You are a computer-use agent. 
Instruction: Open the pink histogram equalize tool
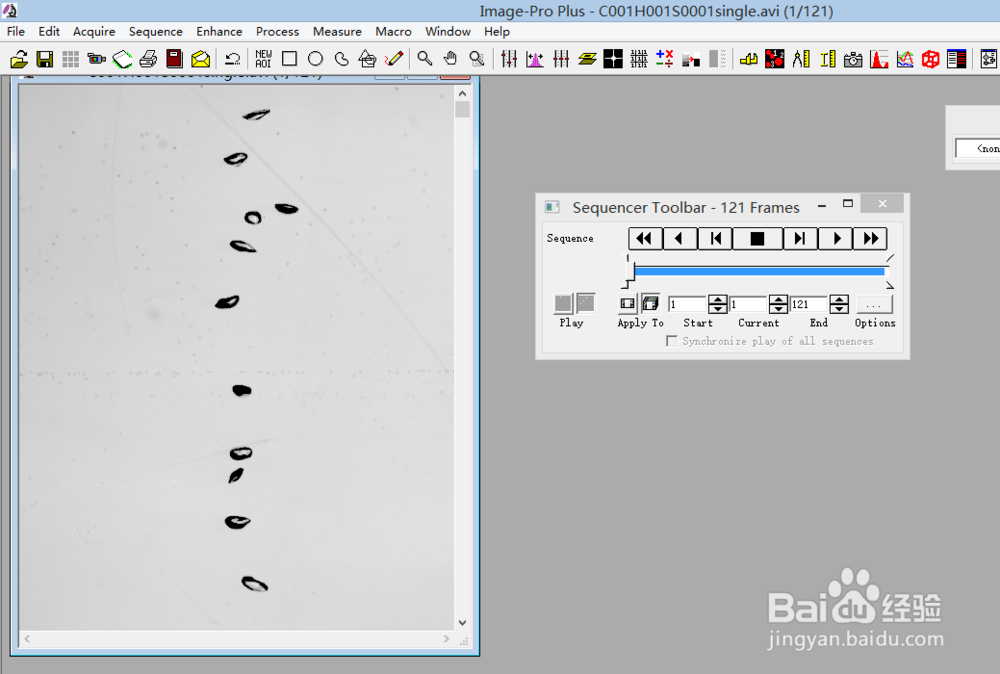click(534, 59)
